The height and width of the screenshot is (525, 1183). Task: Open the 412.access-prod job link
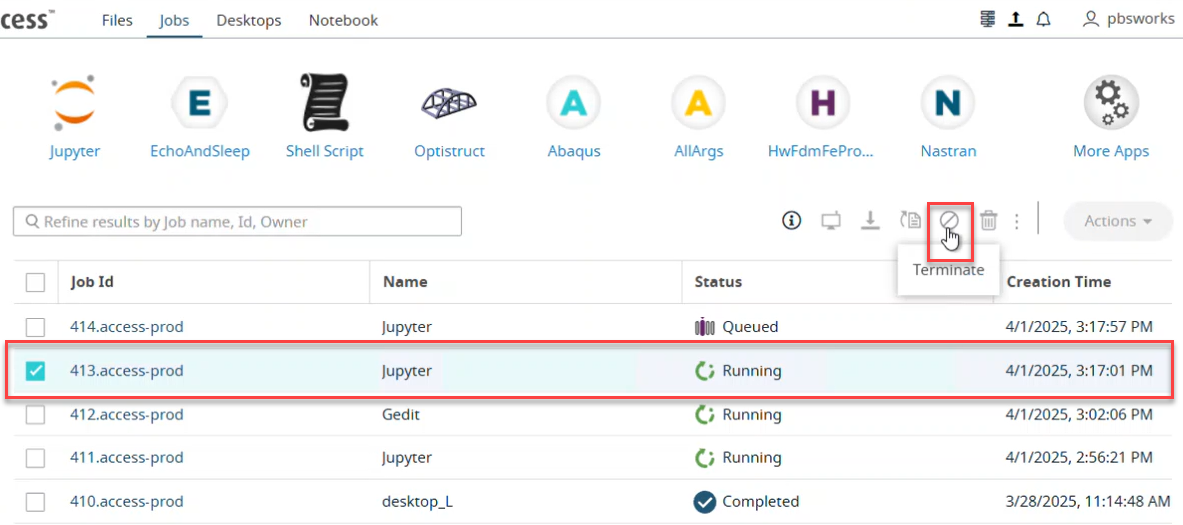[127, 414]
